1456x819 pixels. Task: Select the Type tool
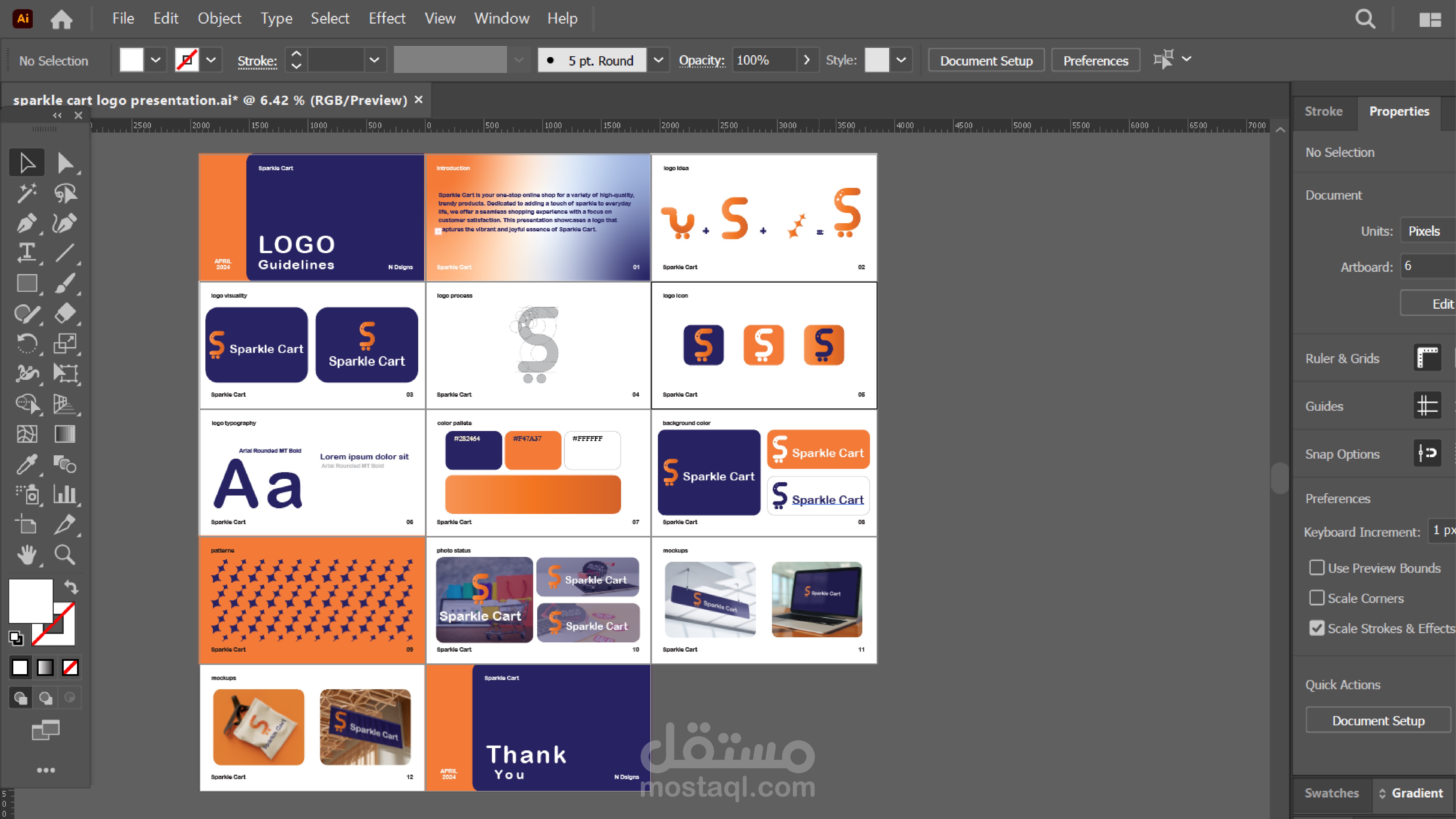click(x=26, y=253)
